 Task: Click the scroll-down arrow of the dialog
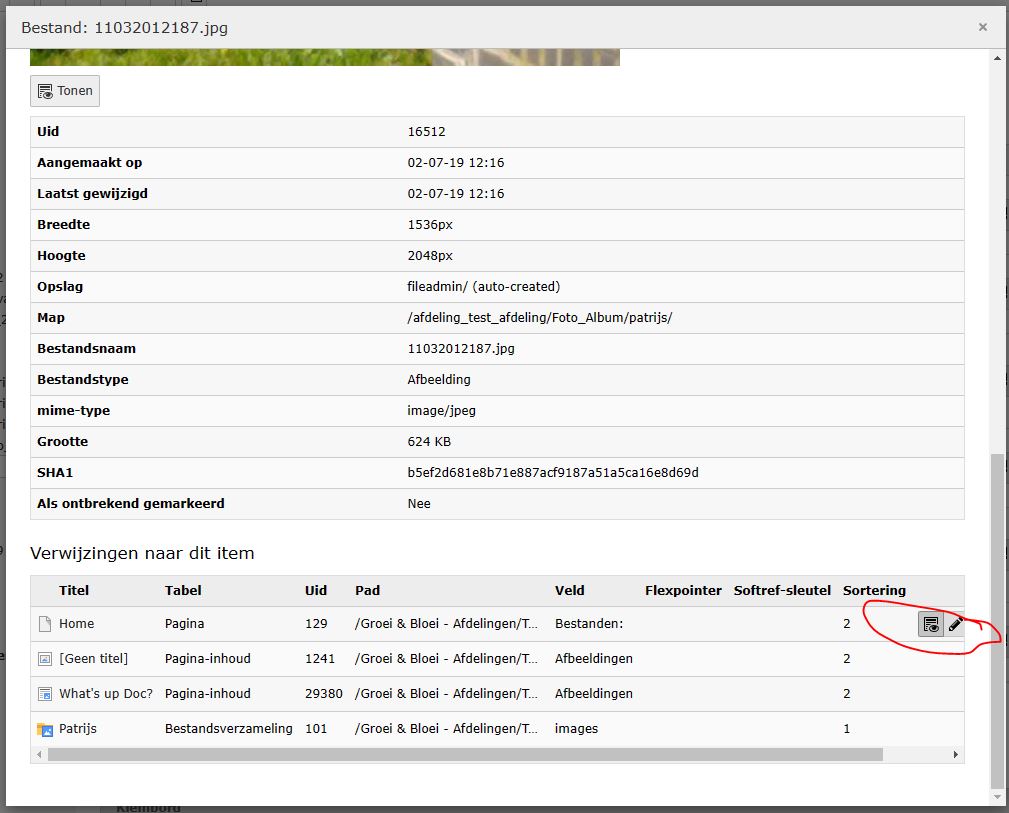point(996,797)
